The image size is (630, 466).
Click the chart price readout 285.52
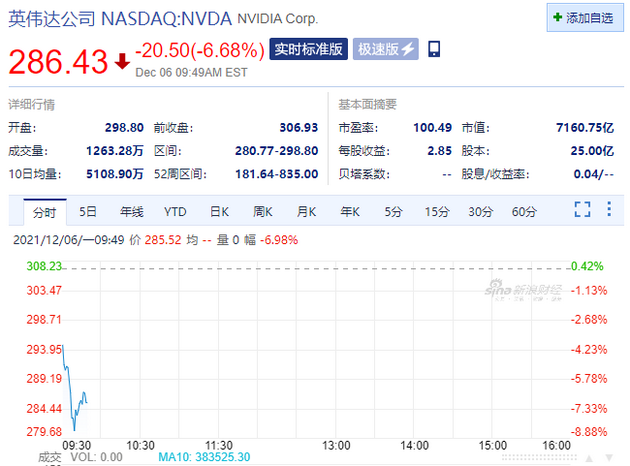163,240
